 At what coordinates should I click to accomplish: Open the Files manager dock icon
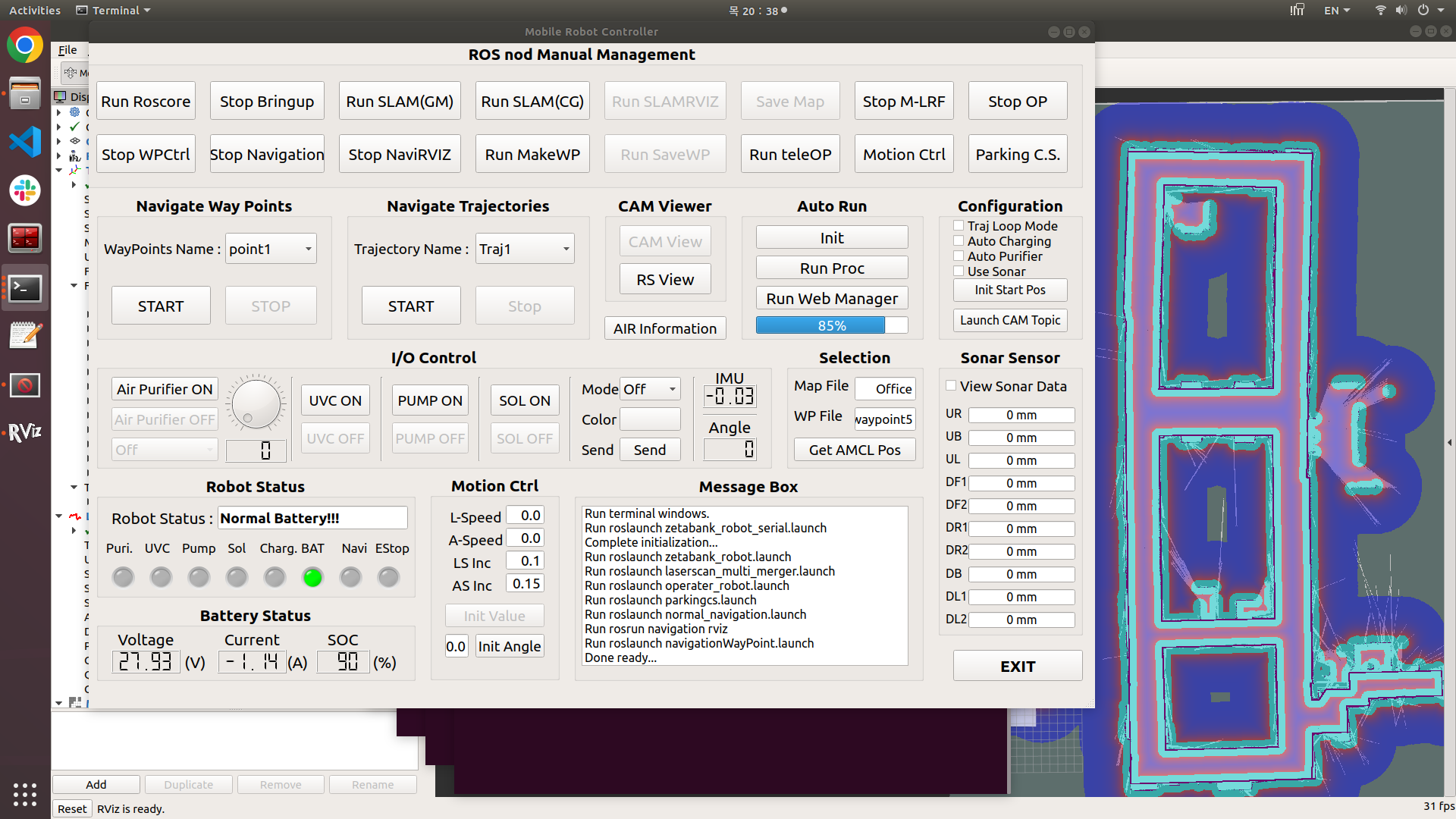(x=25, y=94)
